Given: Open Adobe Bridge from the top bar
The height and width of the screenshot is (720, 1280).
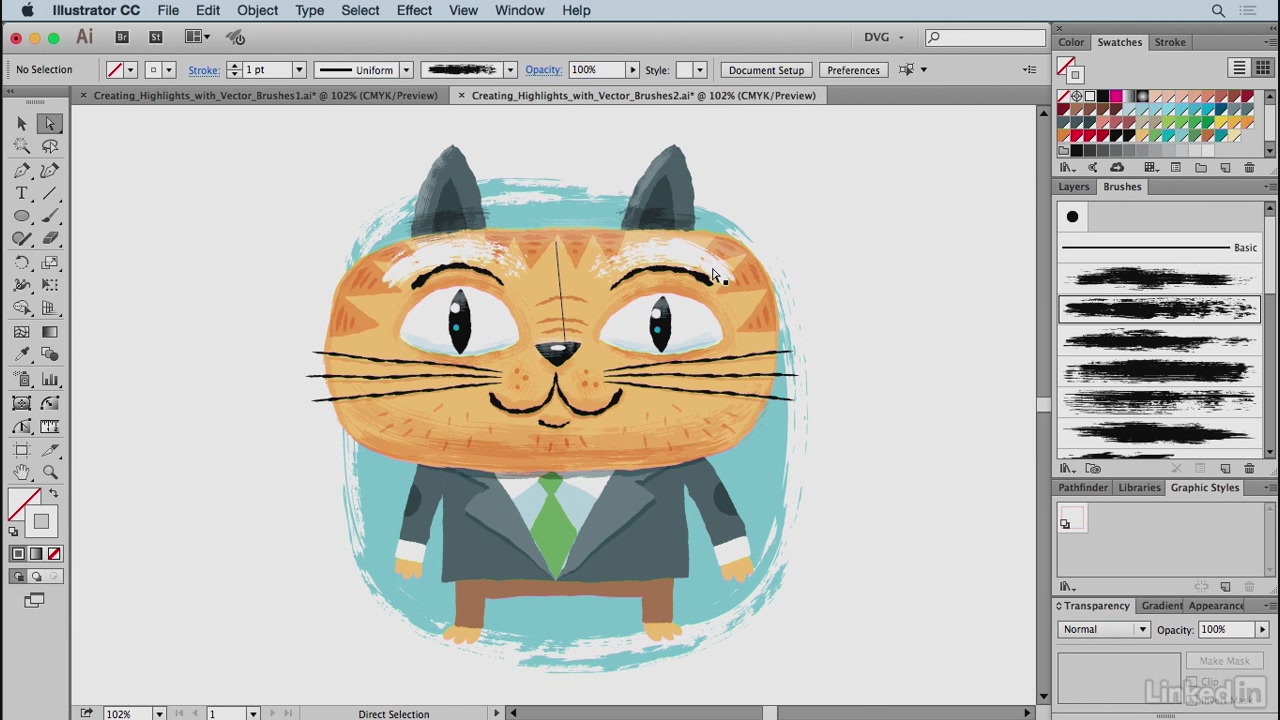Looking at the screenshot, I should tap(122, 37).
